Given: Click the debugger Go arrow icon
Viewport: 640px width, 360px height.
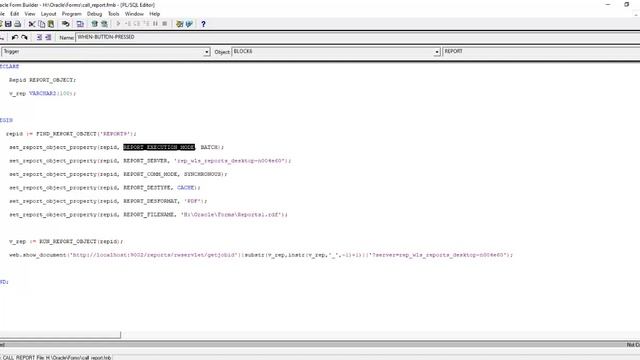Looking at the screenshot, I should coord(118,24).
